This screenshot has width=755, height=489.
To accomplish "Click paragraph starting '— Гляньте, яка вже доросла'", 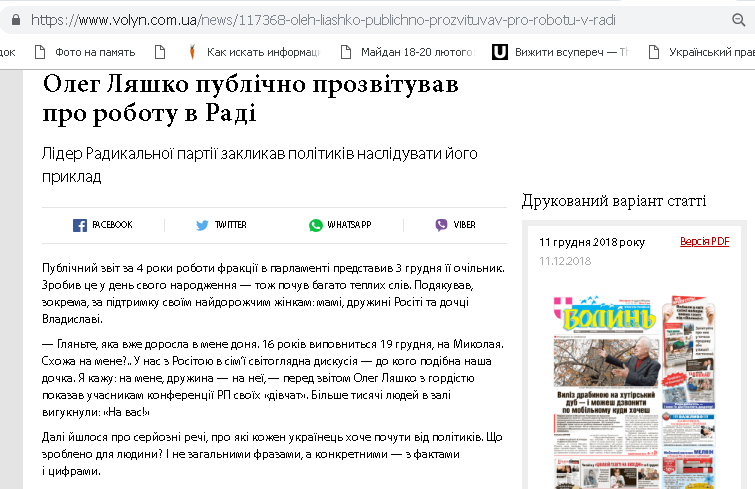I will pyautogui.click(x=273, y=378).
